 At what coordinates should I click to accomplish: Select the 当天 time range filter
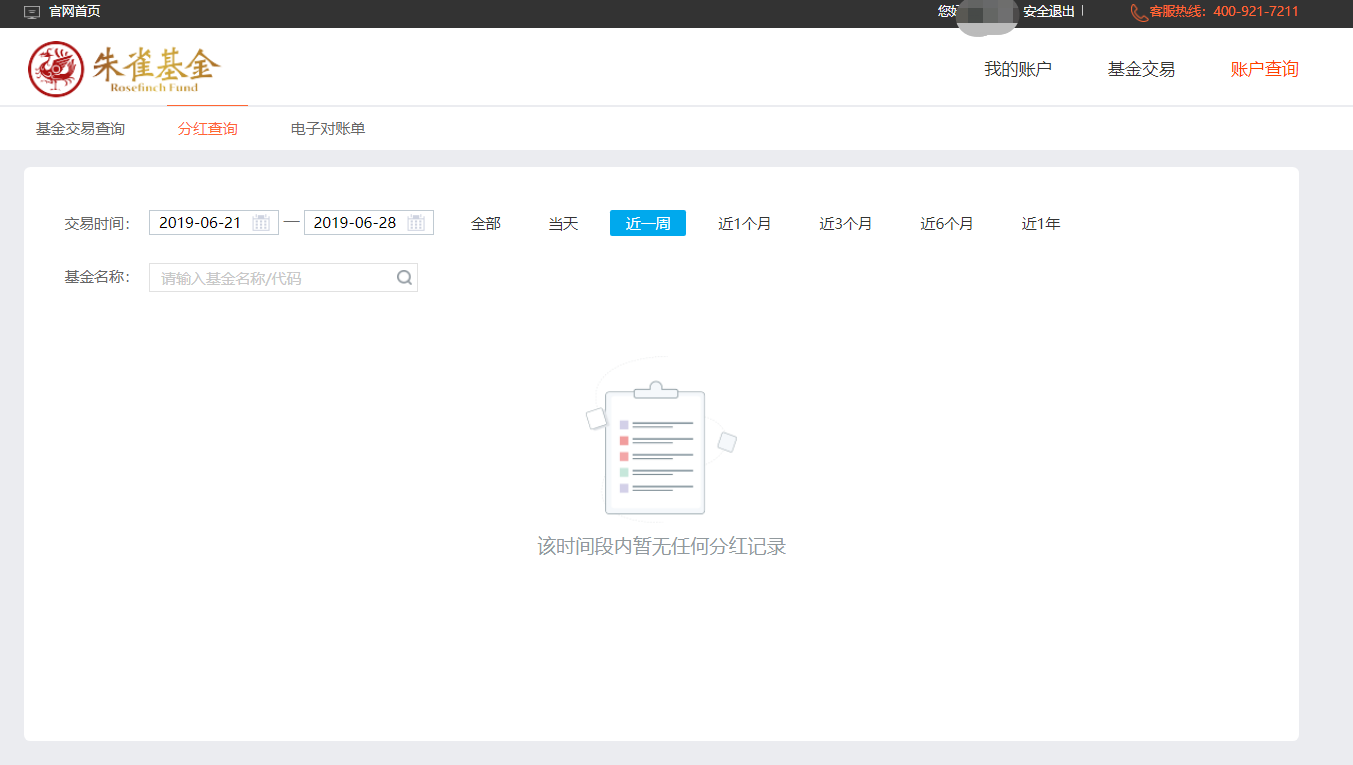pos(563,224)
